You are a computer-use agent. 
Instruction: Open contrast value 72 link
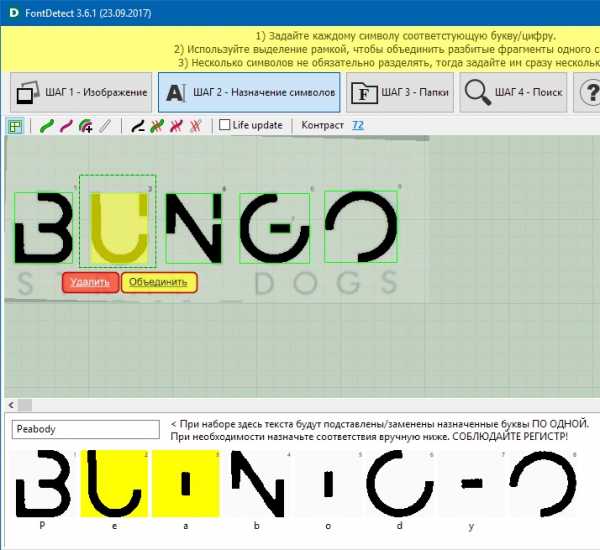(x=358, y=125)
